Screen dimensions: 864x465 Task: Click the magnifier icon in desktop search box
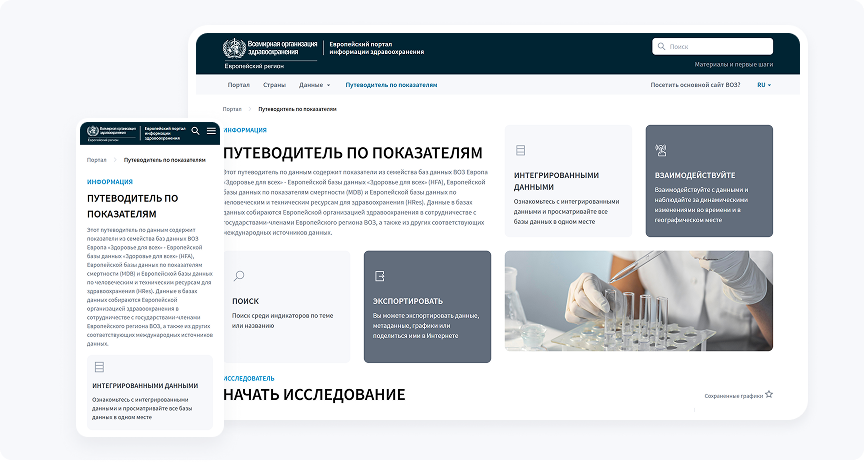tap(662, 46)
